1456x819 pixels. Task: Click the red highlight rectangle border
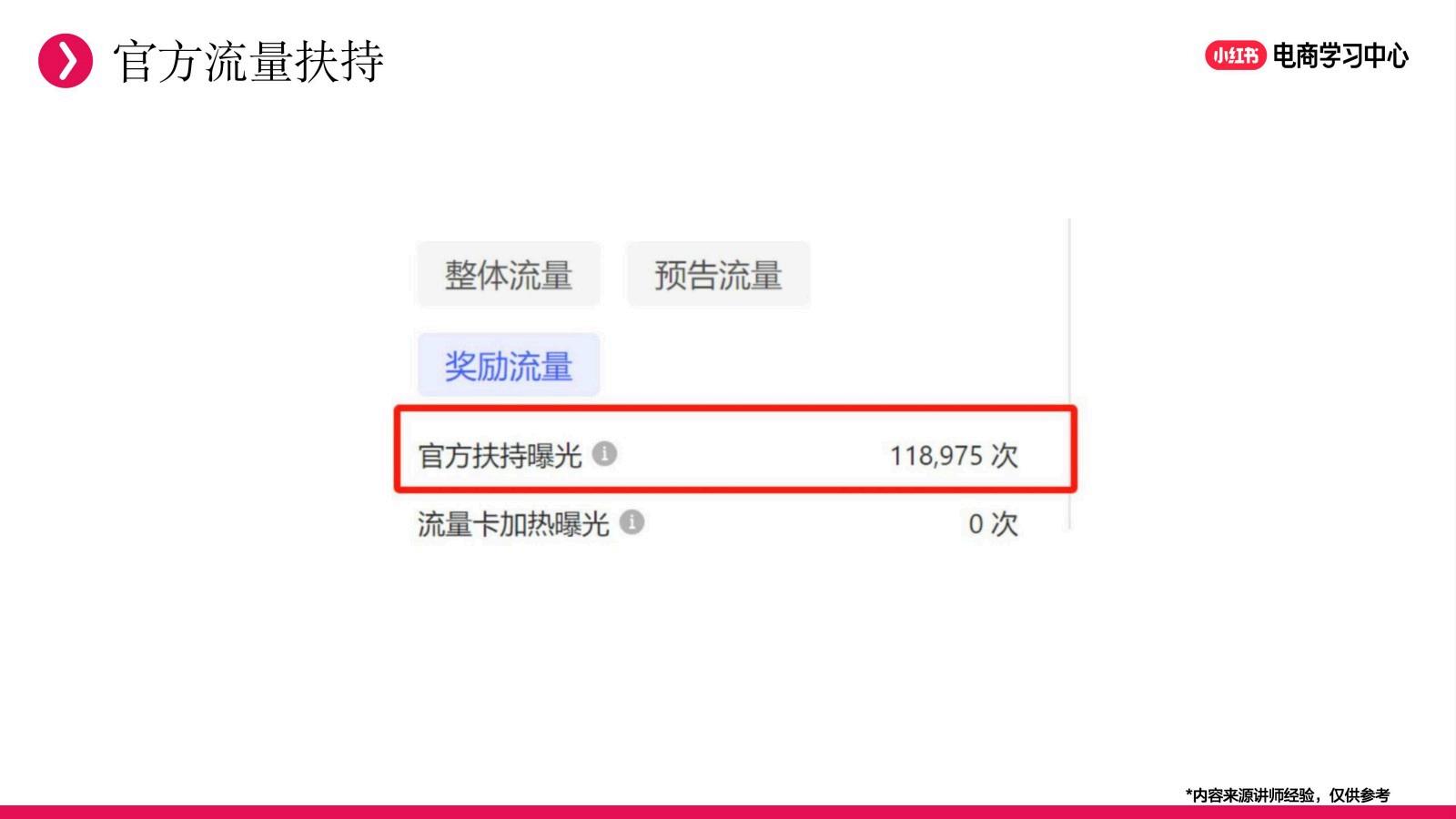tap(735, 409)
